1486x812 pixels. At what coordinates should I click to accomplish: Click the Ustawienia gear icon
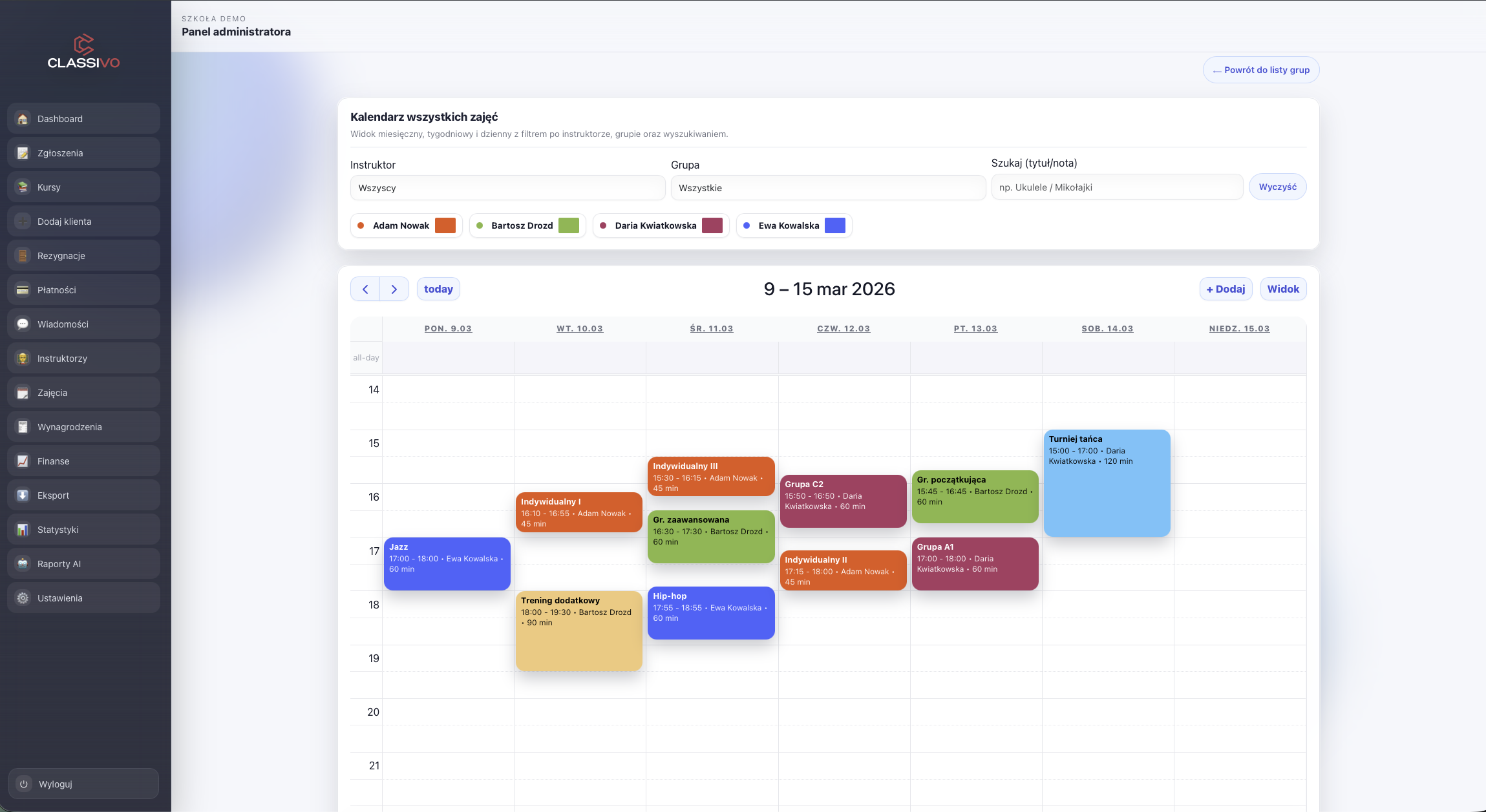23,598
